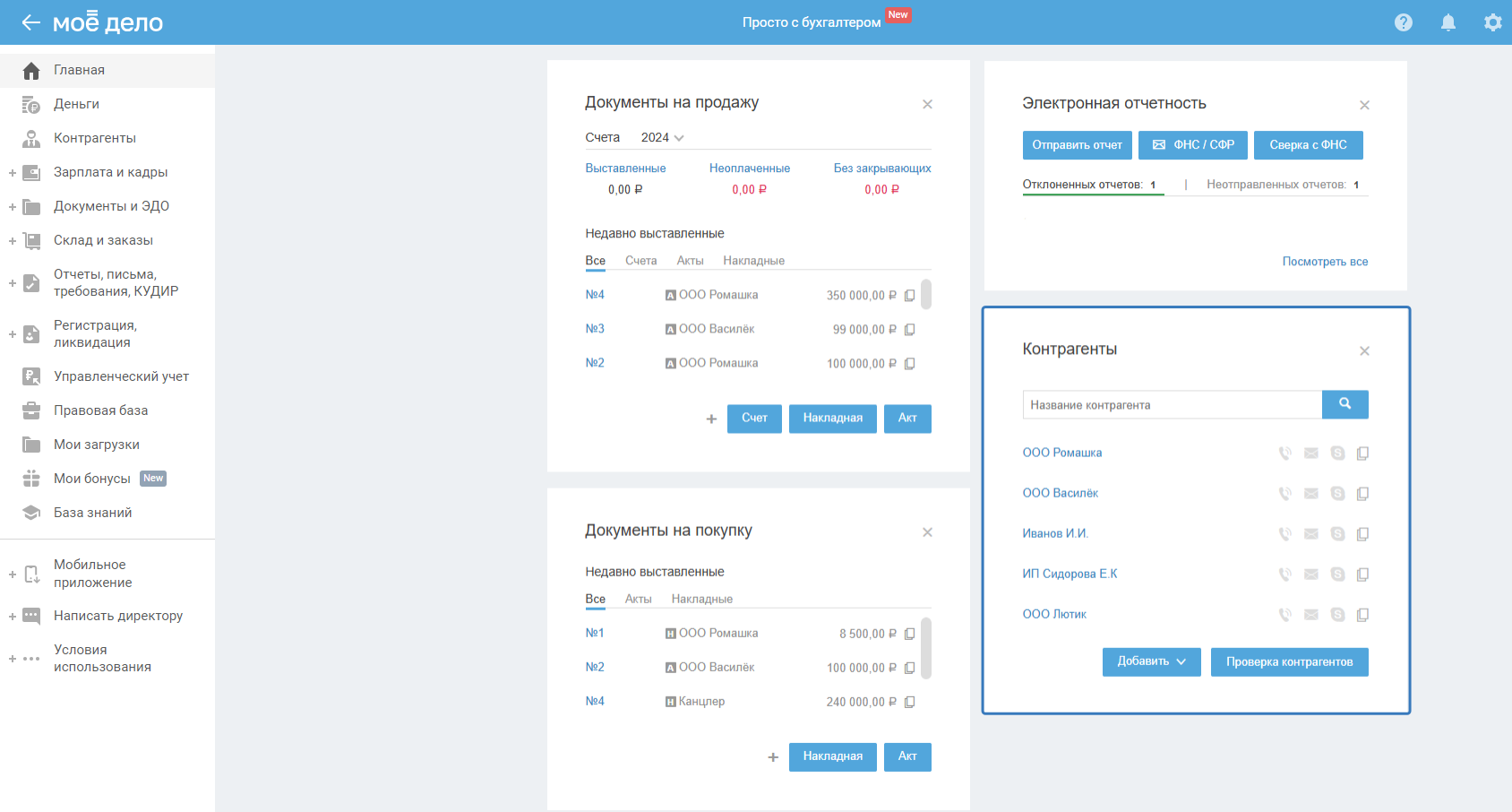Click Акт button in Документы на покупку

(907, 757)
